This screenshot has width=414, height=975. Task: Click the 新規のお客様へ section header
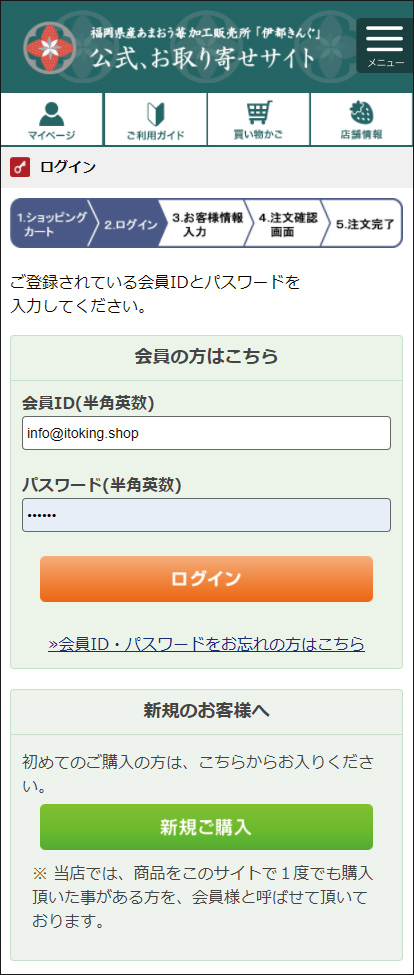(x=206, y=711)
